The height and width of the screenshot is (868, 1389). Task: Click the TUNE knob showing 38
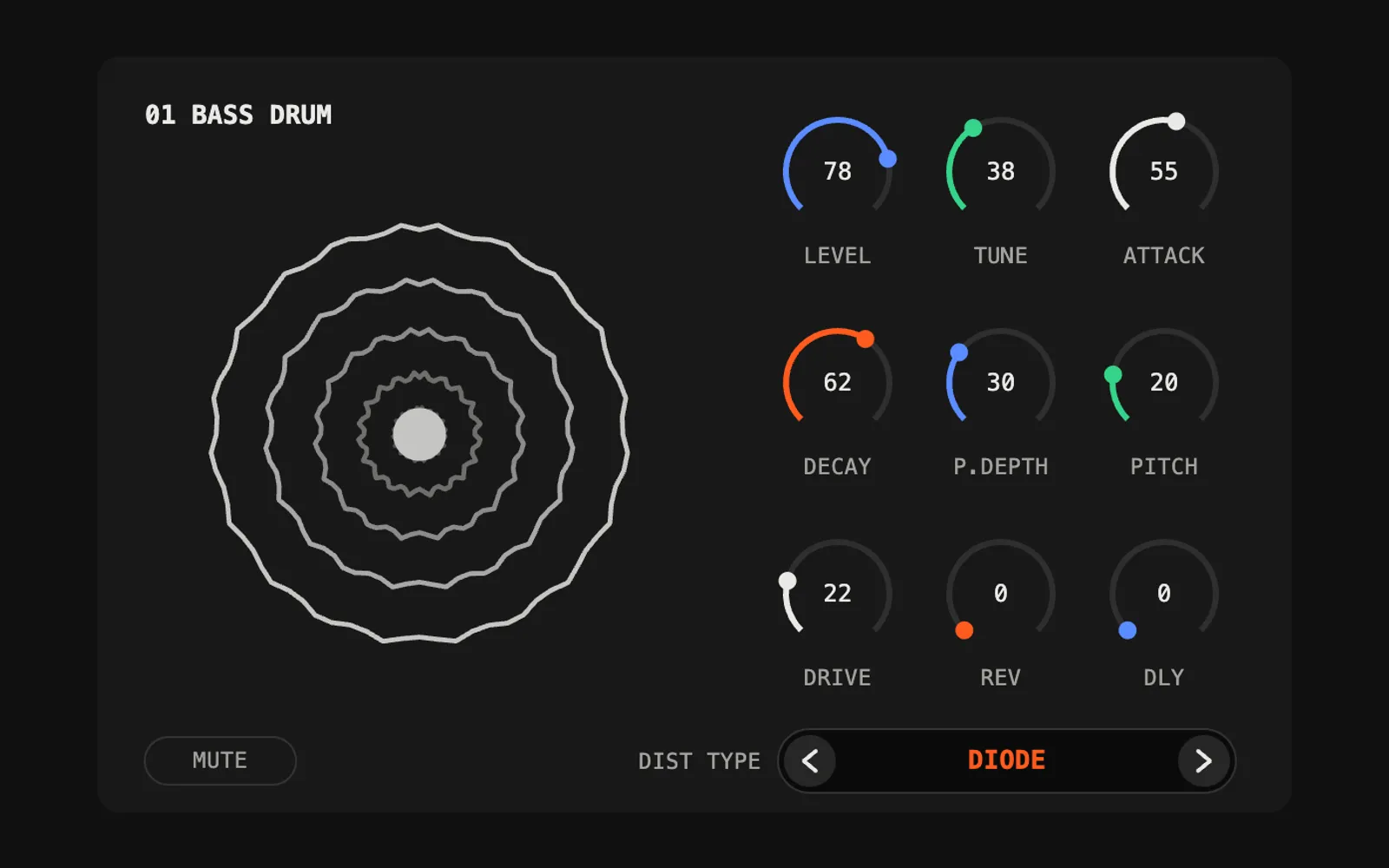[x=1000, y=171]
